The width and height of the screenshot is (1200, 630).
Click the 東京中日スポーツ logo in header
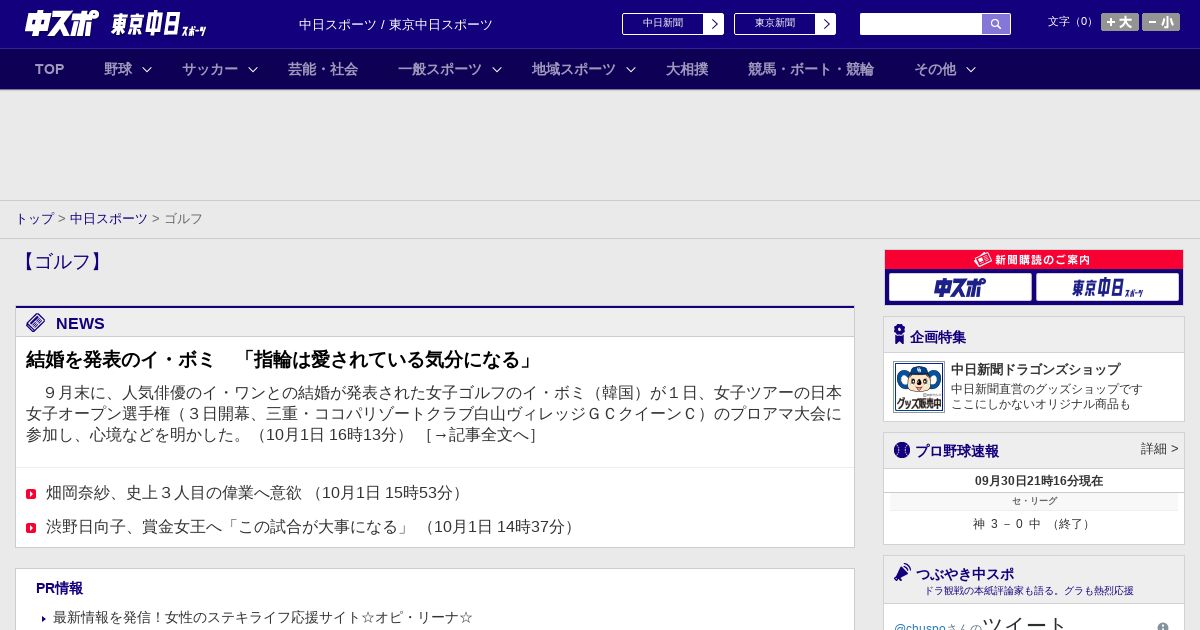coord(158,24)
